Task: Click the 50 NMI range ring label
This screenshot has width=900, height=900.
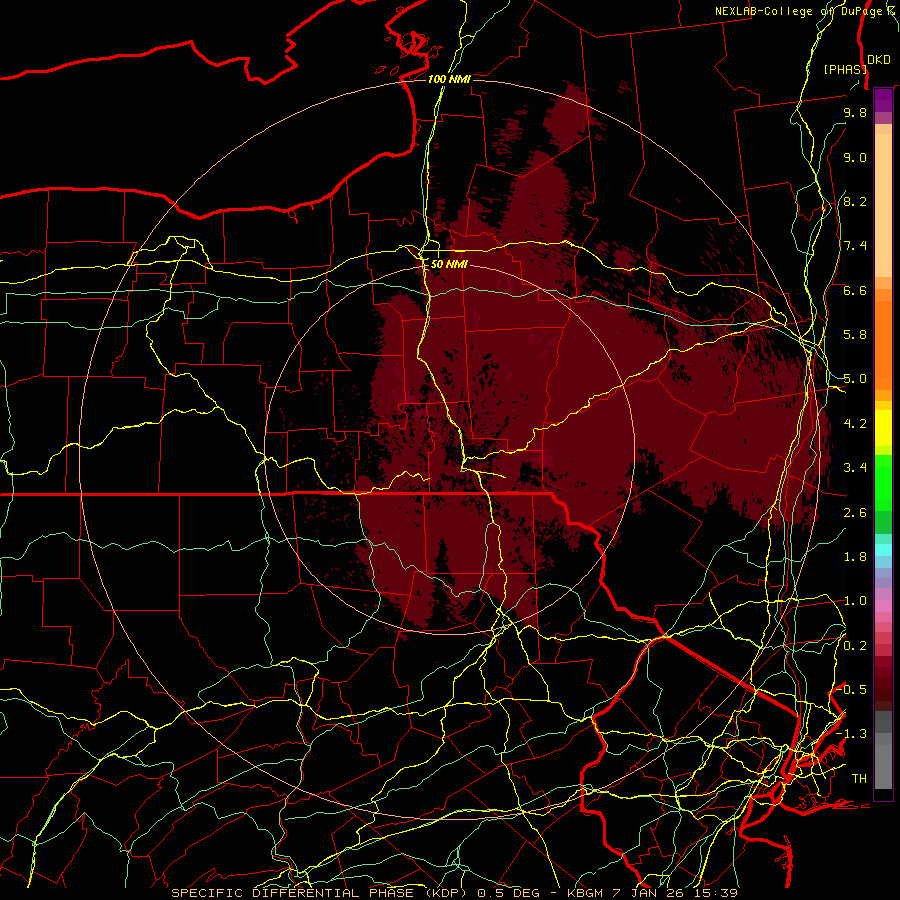Action: (449, 264)
